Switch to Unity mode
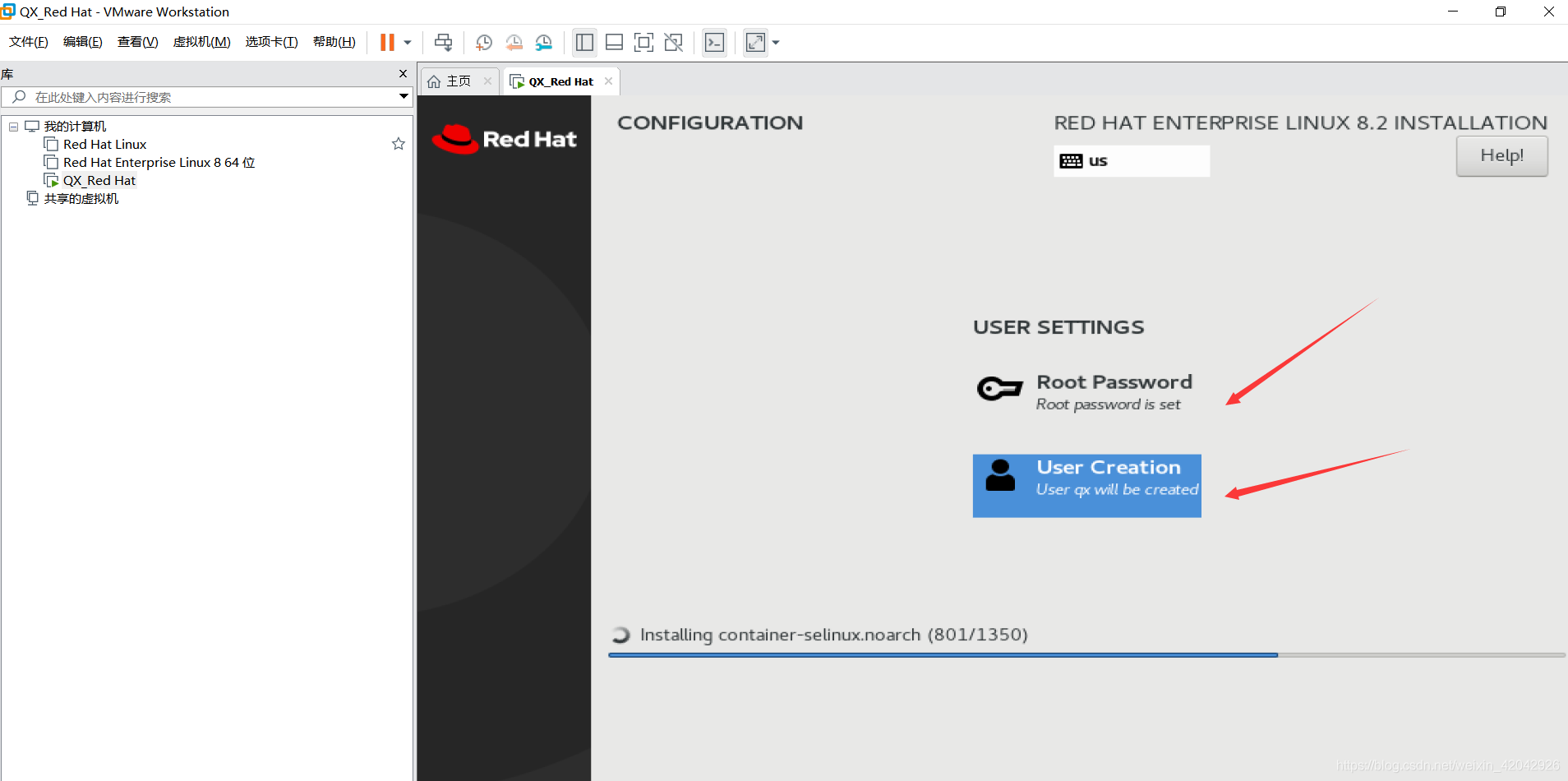This screenshot has height=781, width=1568. [674, 42]
